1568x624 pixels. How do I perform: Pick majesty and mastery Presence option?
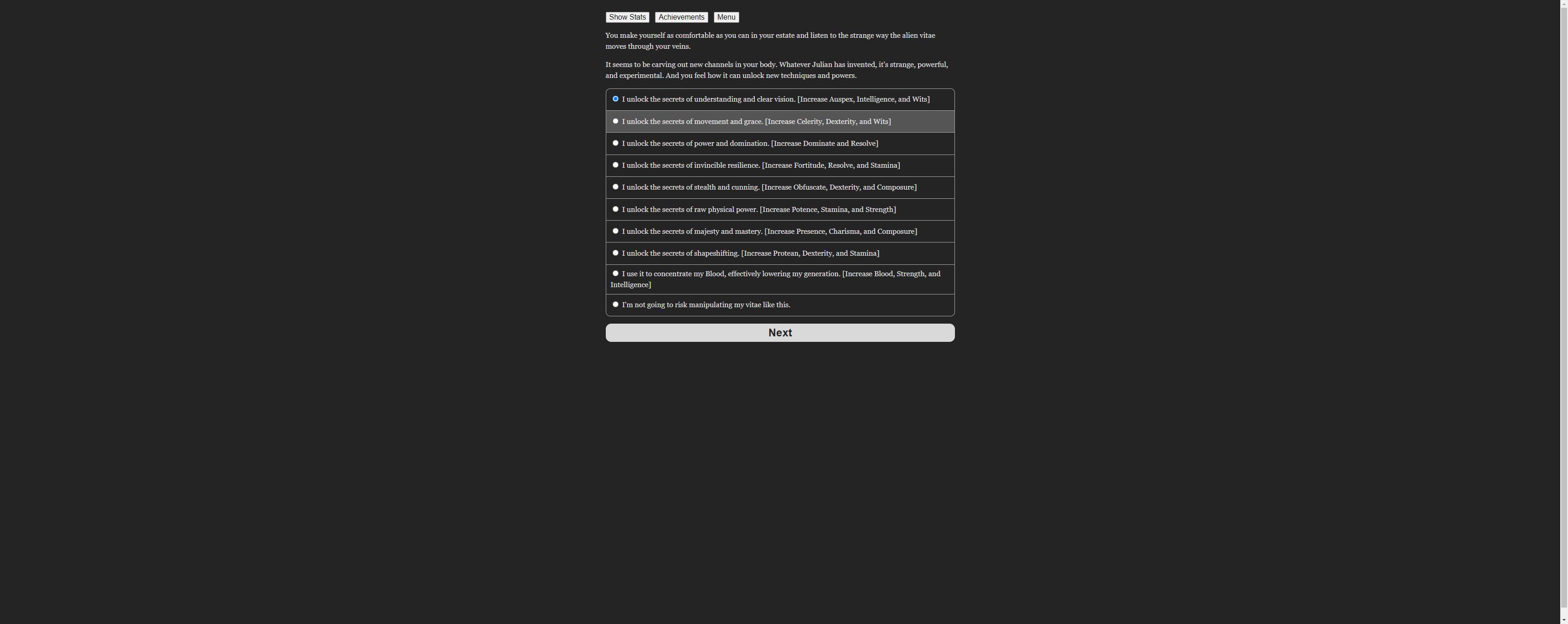click(x=780, y=232)
